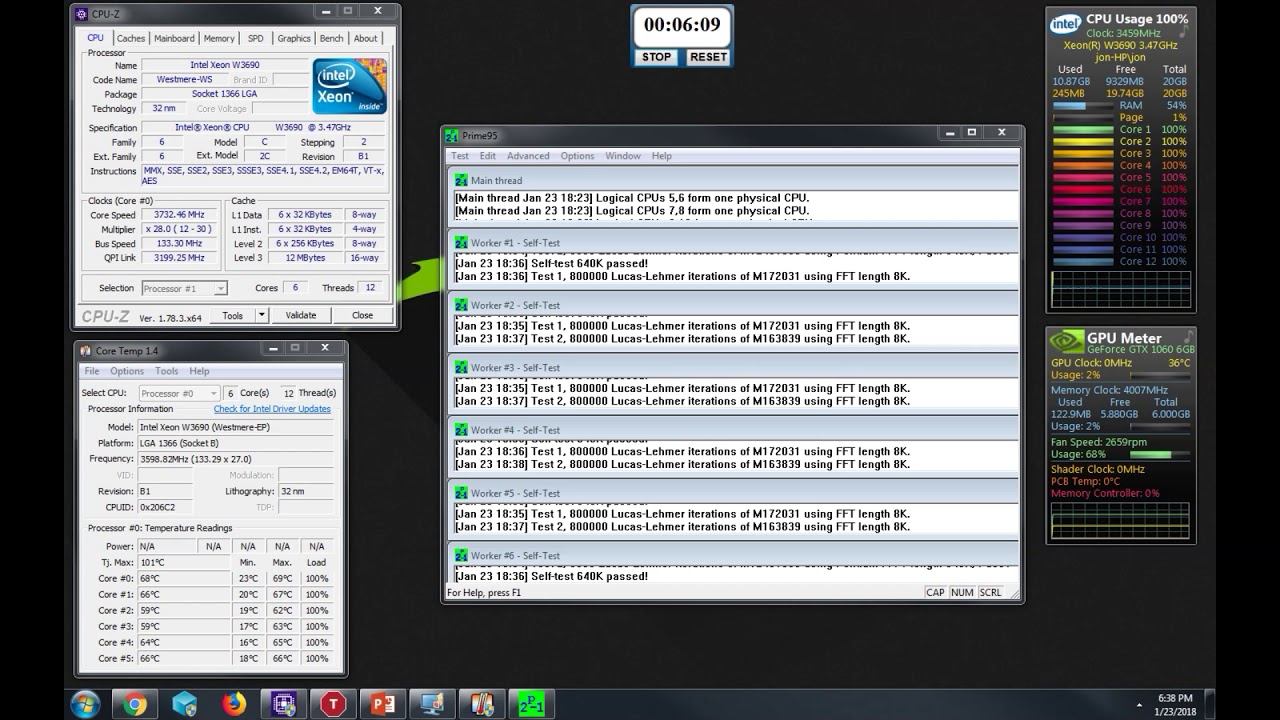Switch to the Bench tab in CPU-Z
The image size is (1280, 720).
tap(331, 38)
